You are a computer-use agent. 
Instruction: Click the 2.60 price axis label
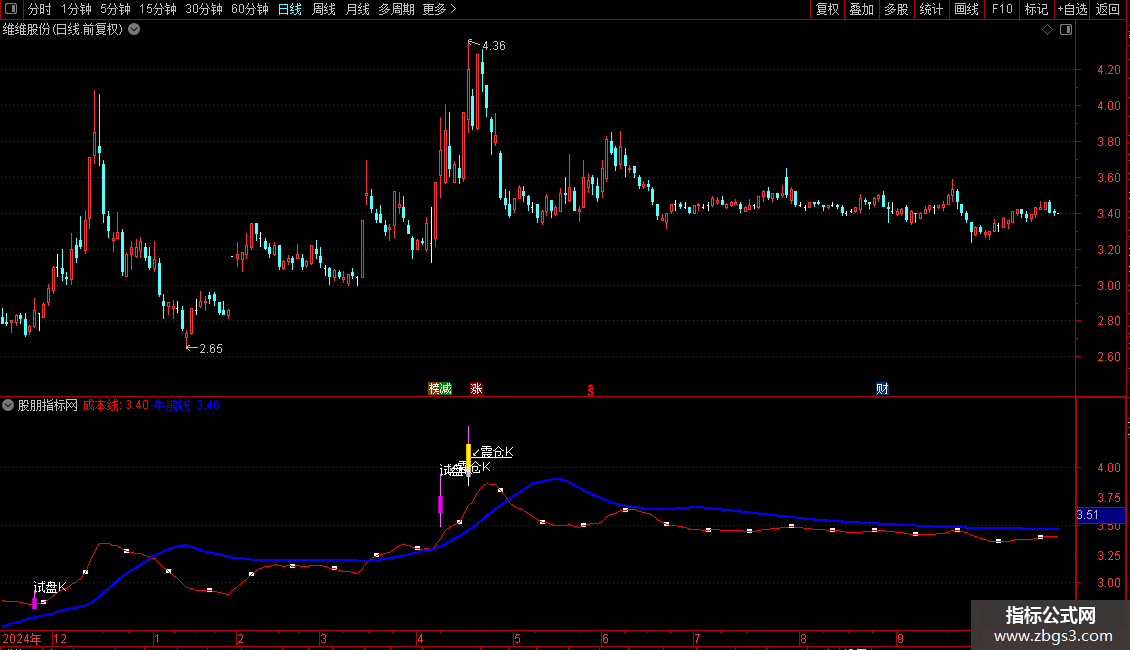(x=1108, y=357)
